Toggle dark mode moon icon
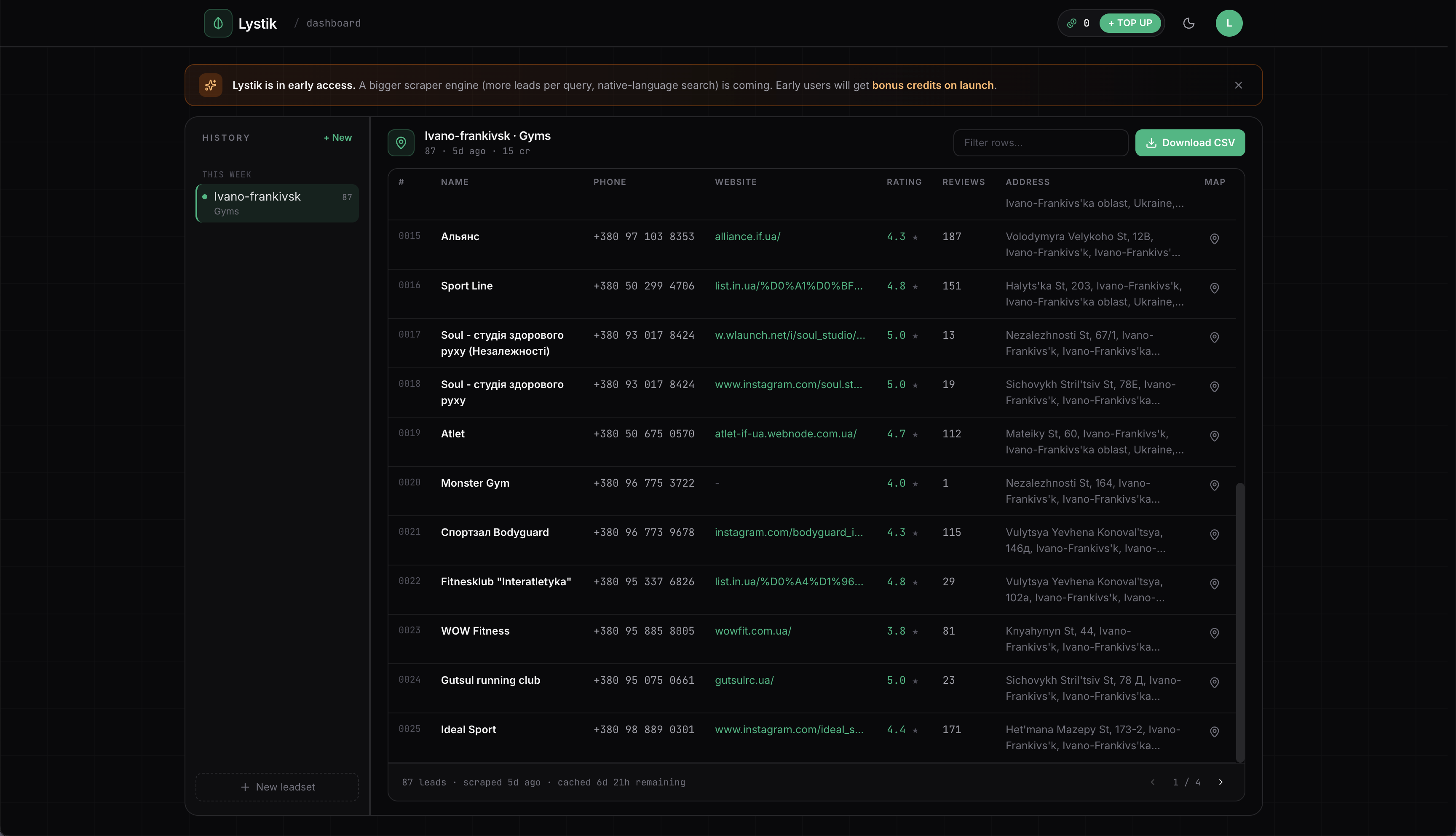The image size is (1456, 836). pos(1188,23)
